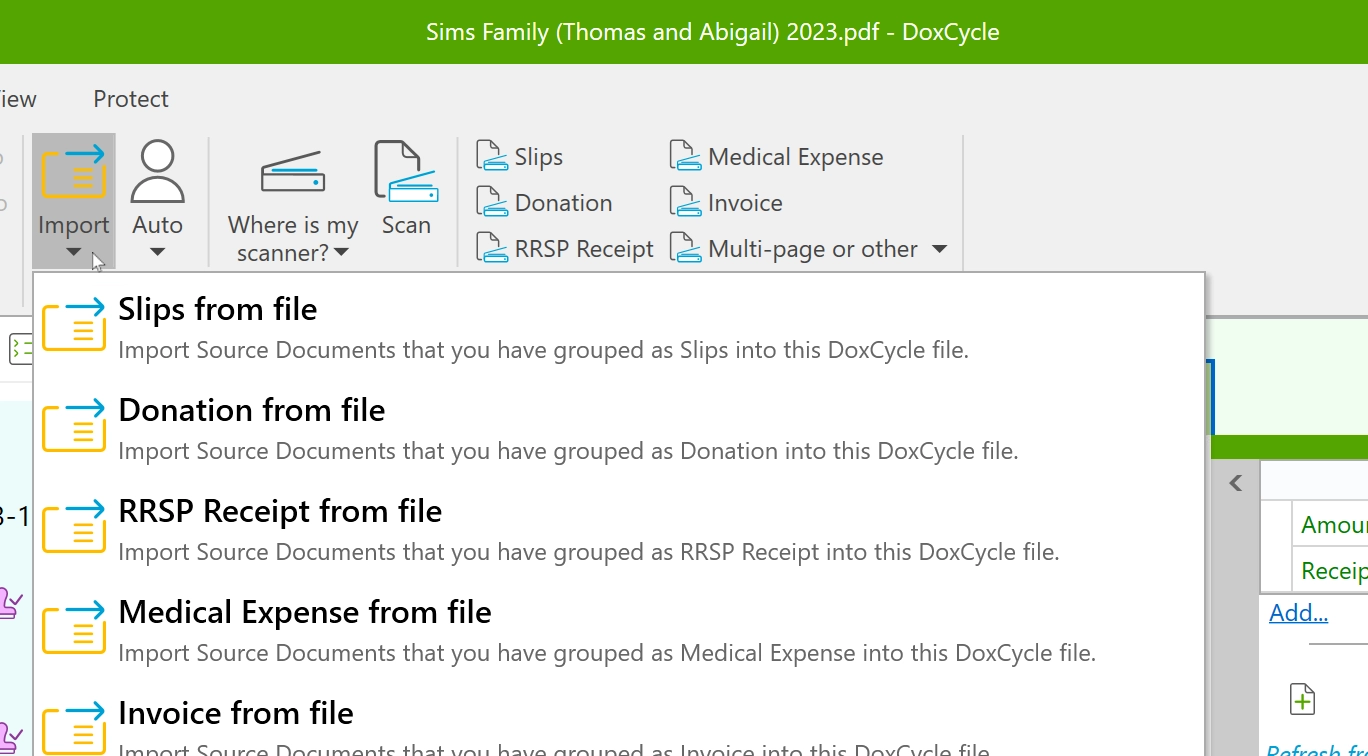Click the Donation from file import icon

click(74, 424)
